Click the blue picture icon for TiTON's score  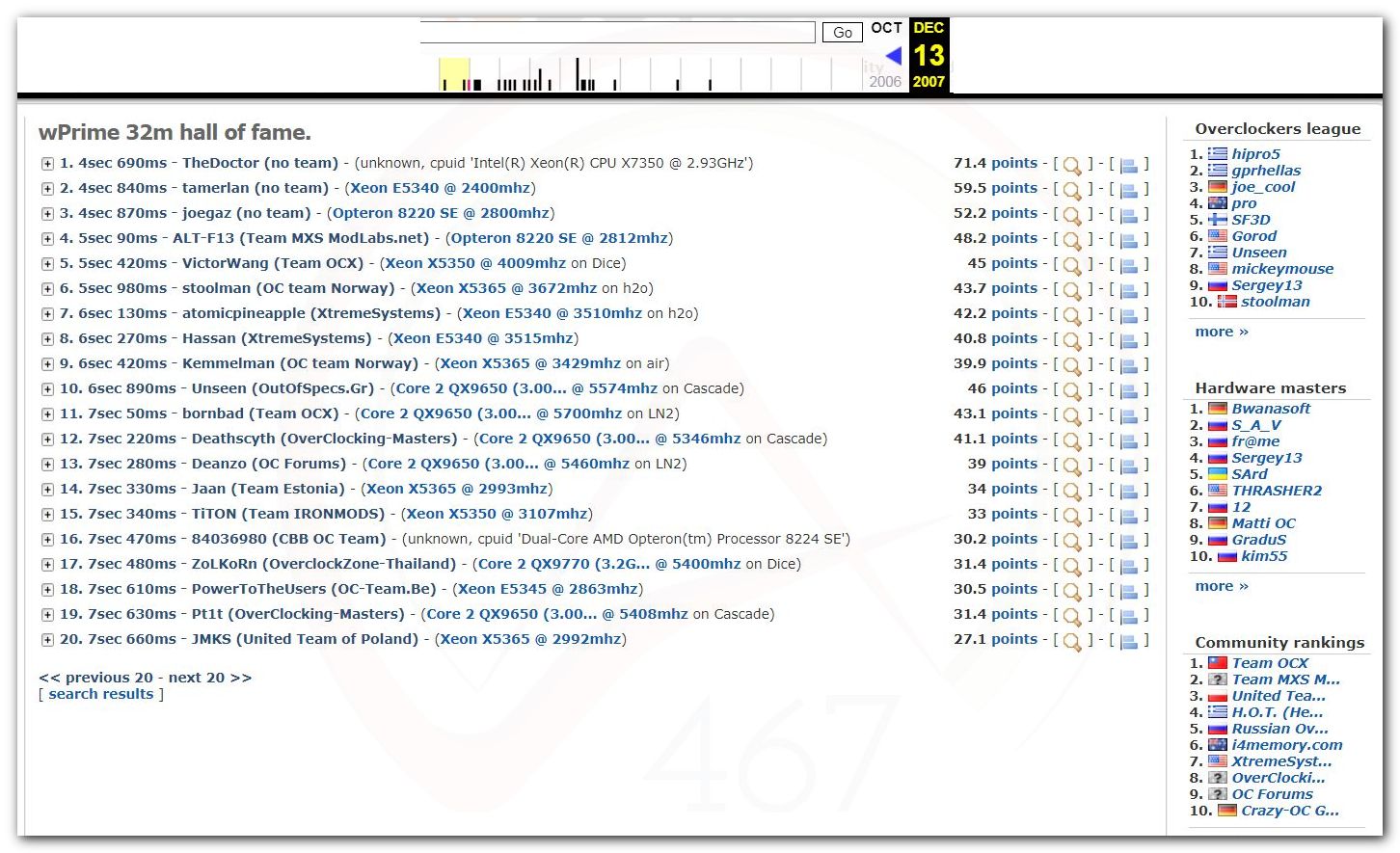(x=1129, y=516)
